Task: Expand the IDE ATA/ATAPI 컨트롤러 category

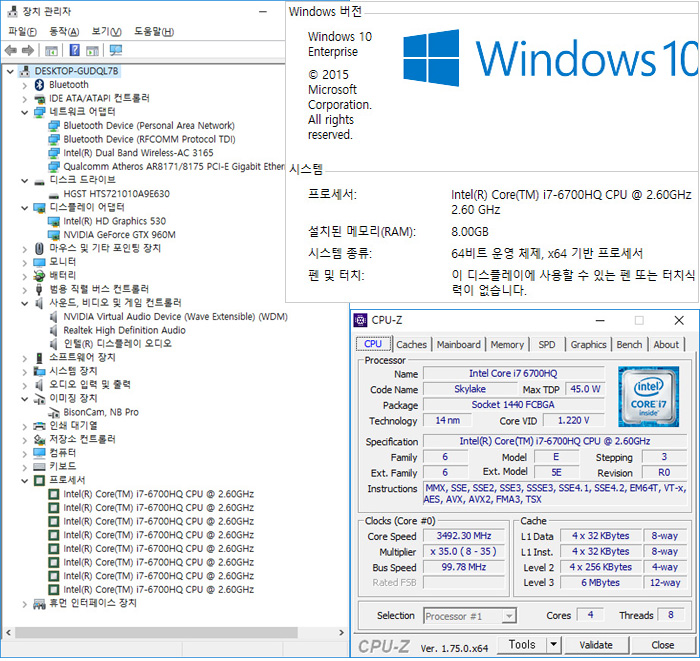Action: [x=25, y=99]
